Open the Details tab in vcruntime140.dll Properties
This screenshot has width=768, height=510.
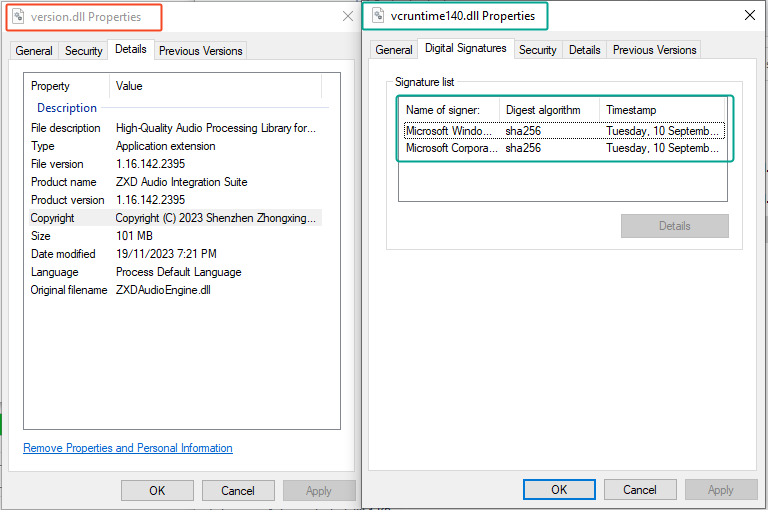coord(585,50)
